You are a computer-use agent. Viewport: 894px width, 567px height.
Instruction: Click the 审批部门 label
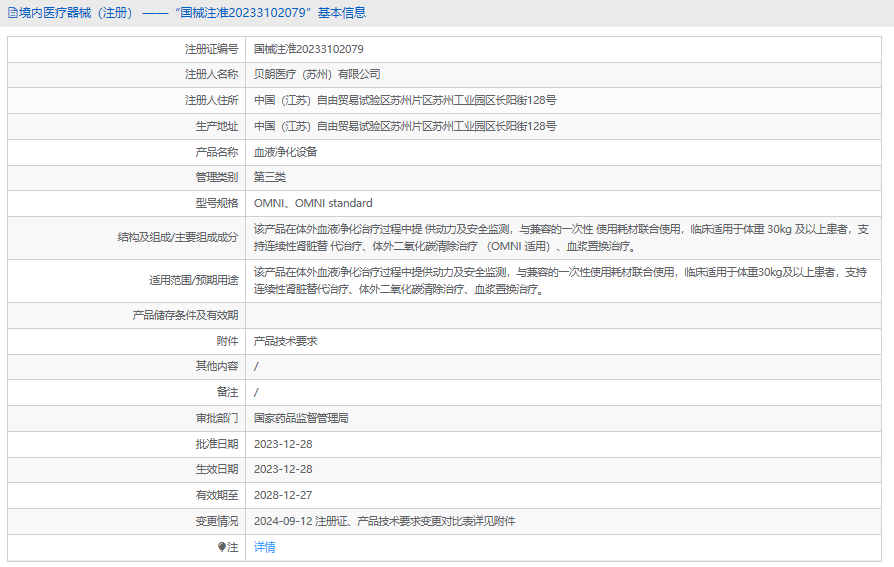217,418
